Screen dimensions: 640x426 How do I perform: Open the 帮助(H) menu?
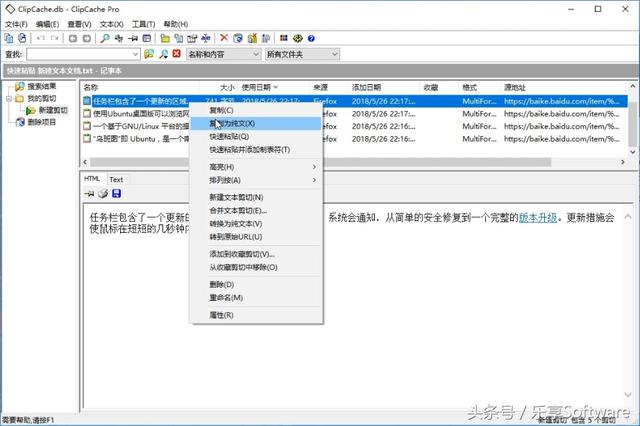click(176, 24)
